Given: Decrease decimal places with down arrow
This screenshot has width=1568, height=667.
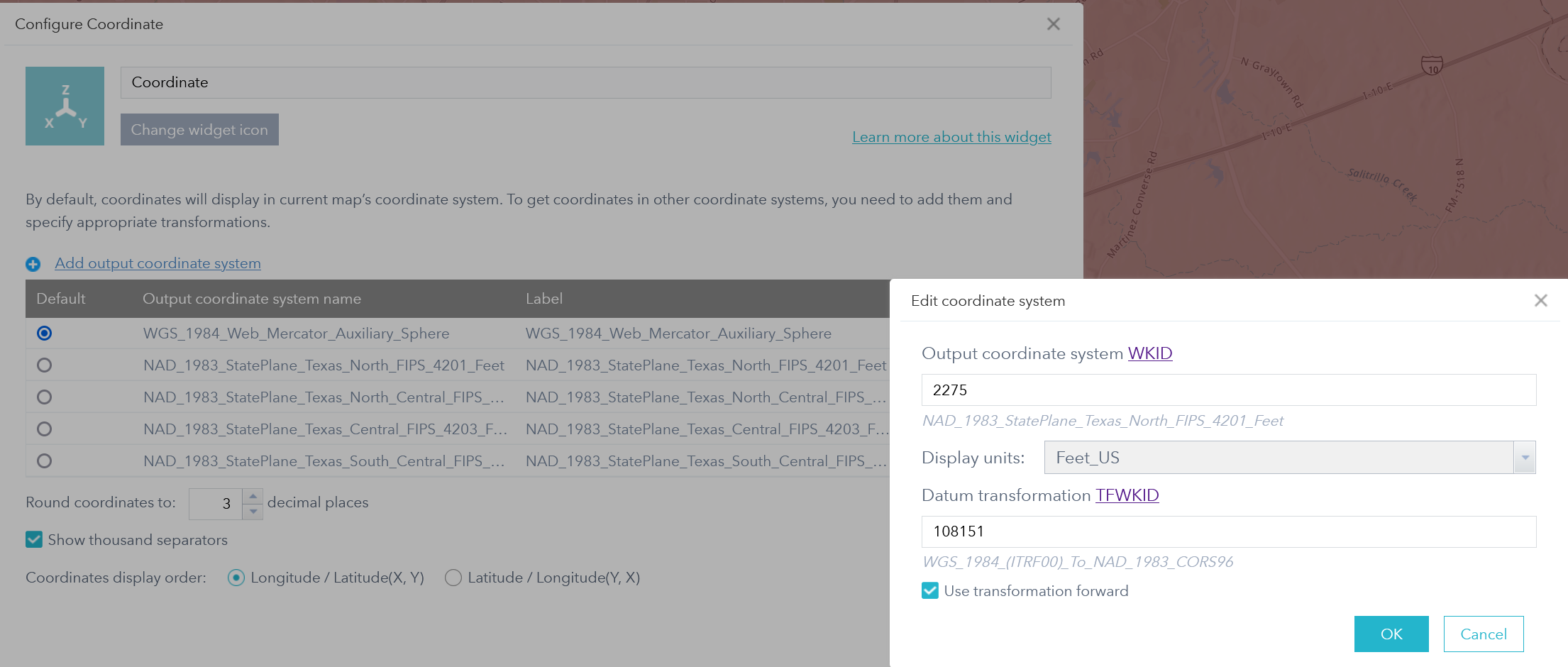Looking at the screenshot, I should coord(253,511).
